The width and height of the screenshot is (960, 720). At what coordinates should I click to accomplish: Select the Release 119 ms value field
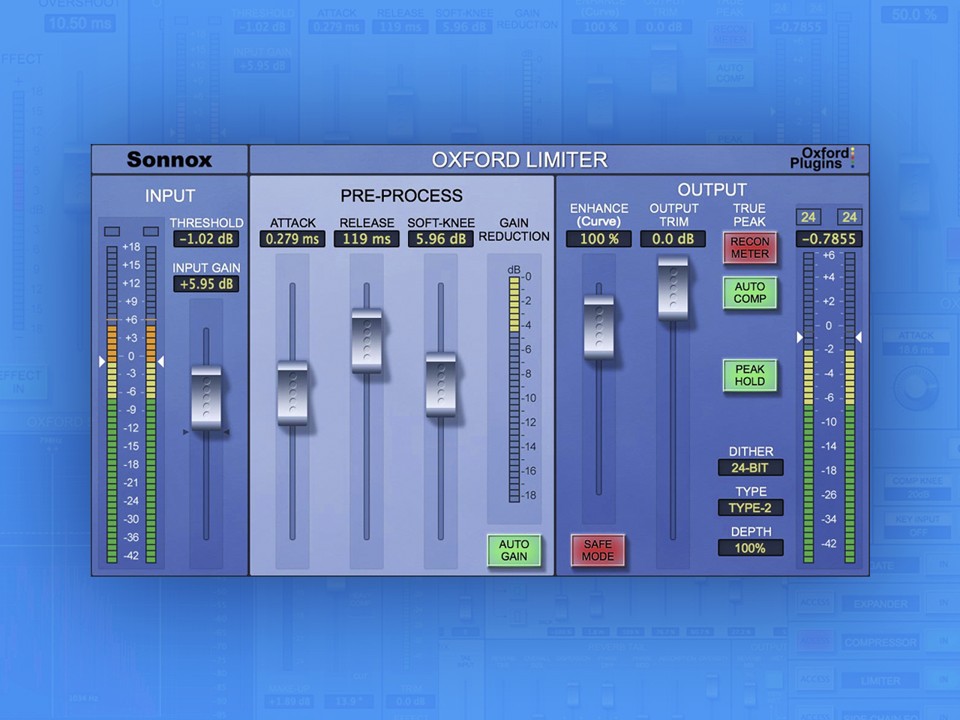[367, 239]
